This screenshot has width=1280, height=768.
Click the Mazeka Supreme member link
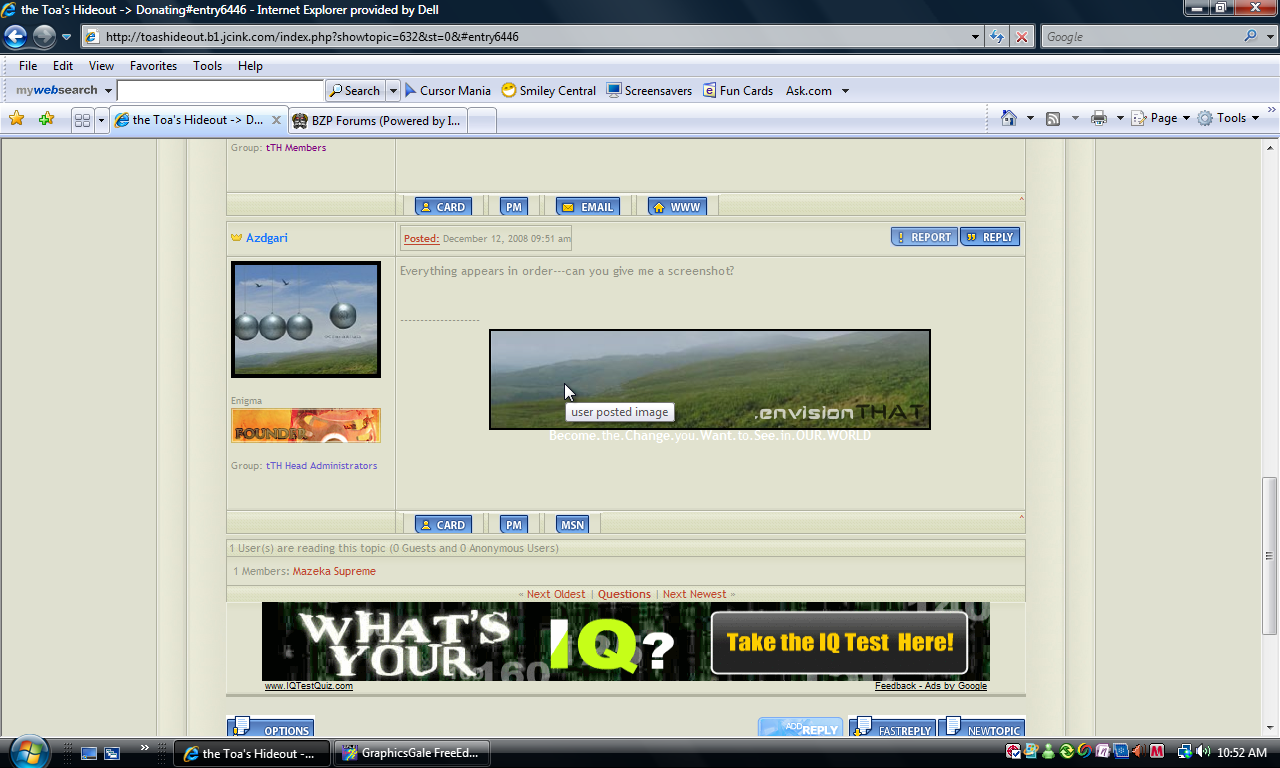click(x=334, y=571)
